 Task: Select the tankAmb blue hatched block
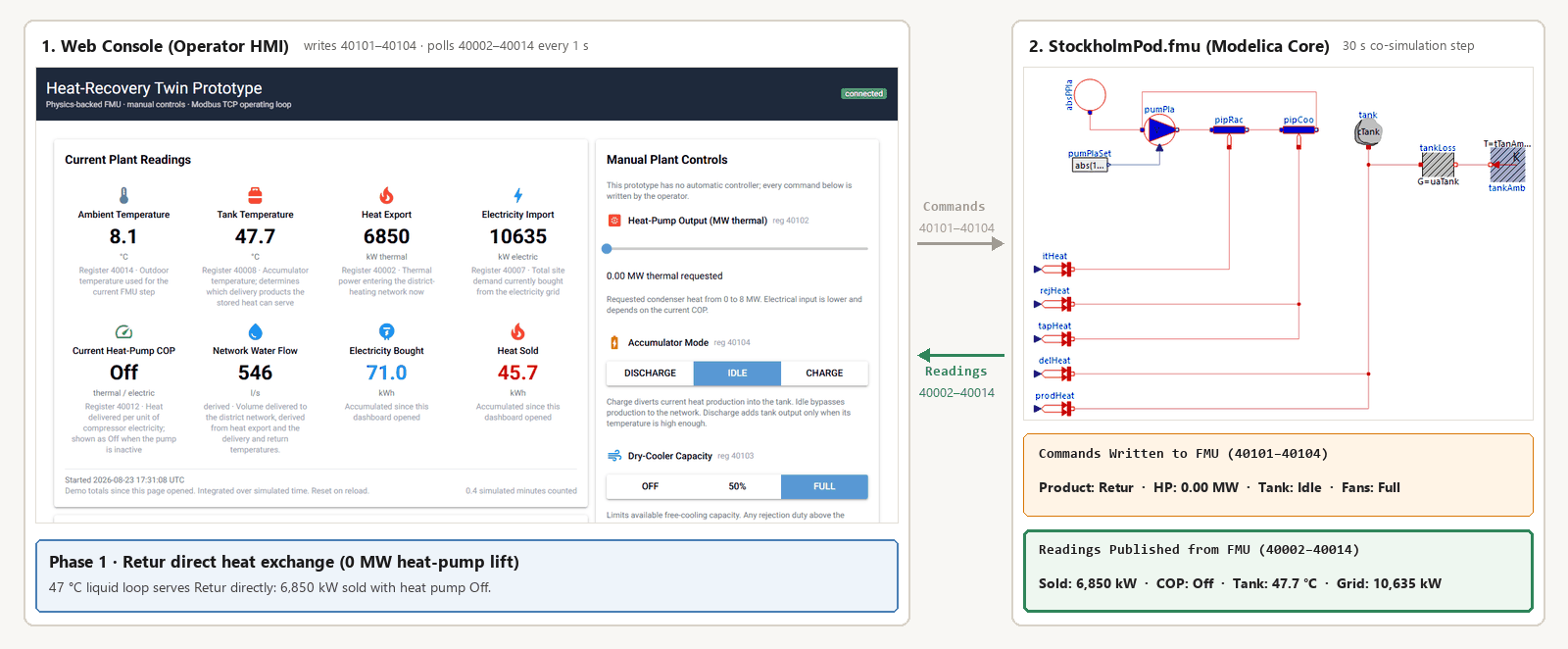click(x=1507, y=165)
